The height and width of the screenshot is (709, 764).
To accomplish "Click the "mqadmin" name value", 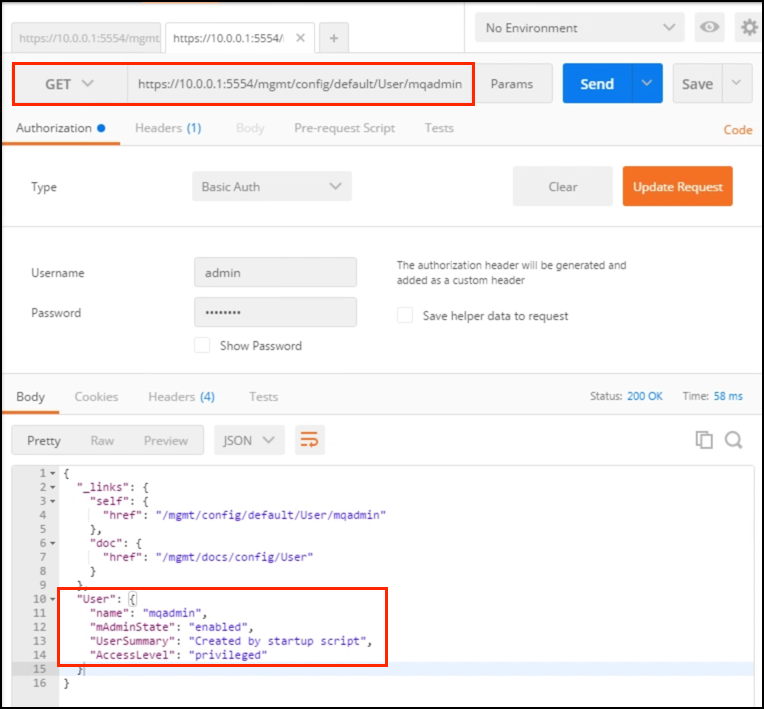I will click(x=172, y=613).
